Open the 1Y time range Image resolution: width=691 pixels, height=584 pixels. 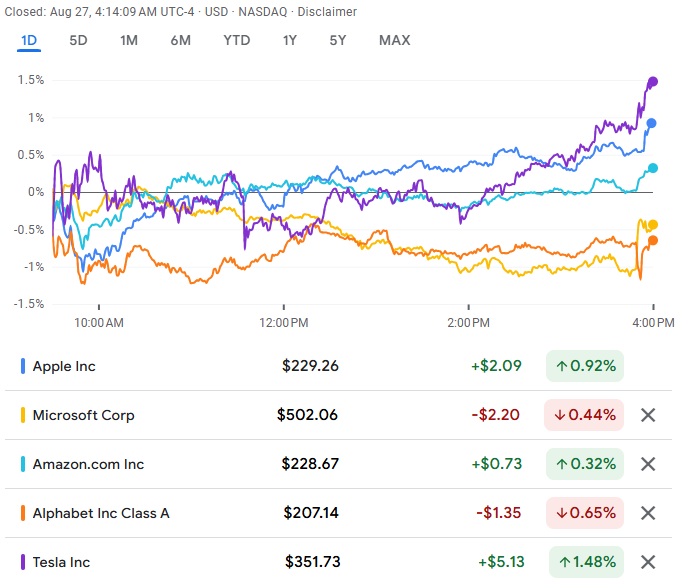290,41
